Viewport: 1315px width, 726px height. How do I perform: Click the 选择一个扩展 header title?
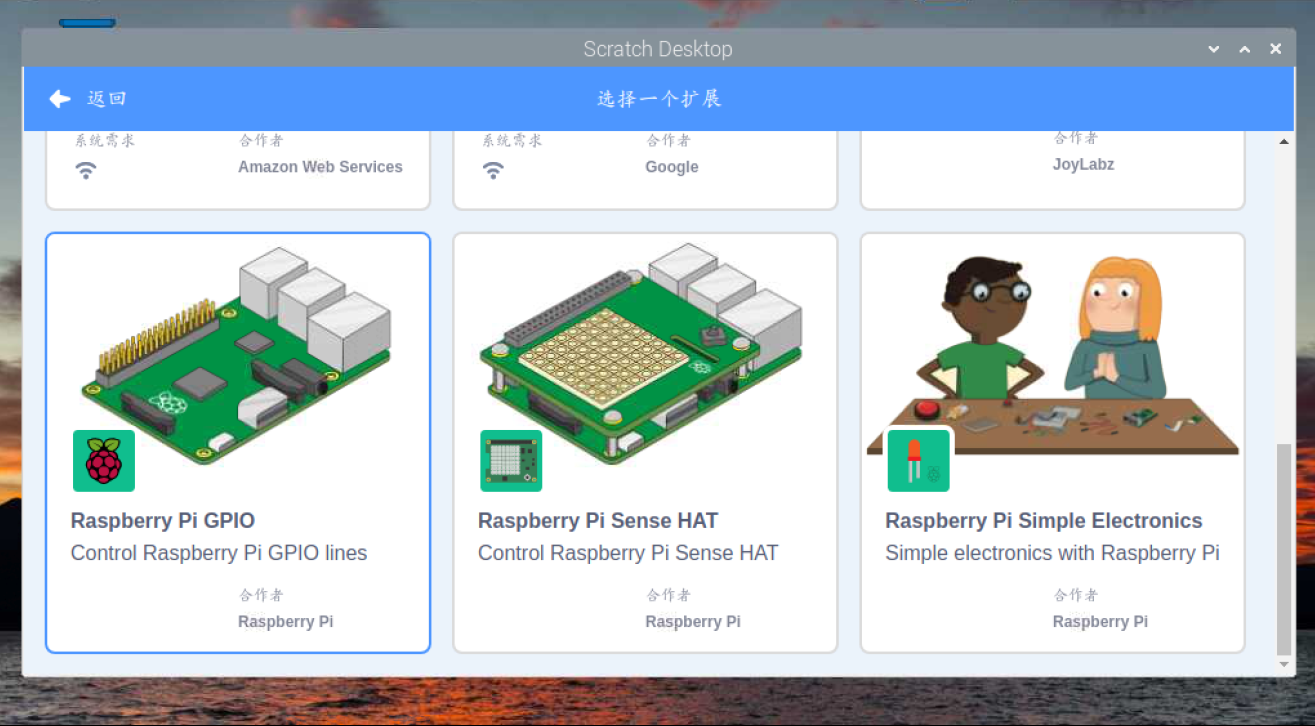click(x=659, y=99)
